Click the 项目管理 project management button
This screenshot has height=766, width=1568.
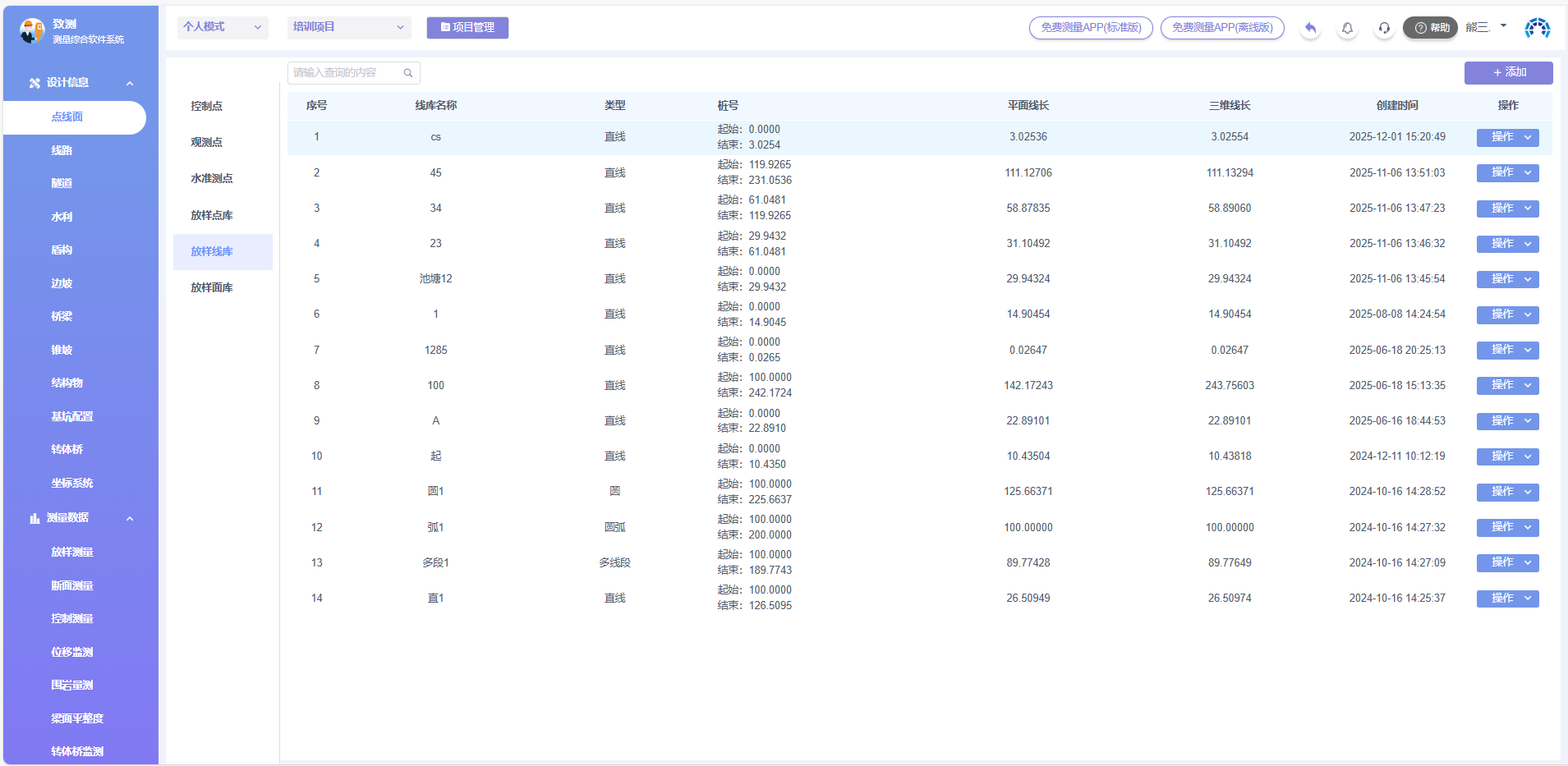tap(467, 28)
